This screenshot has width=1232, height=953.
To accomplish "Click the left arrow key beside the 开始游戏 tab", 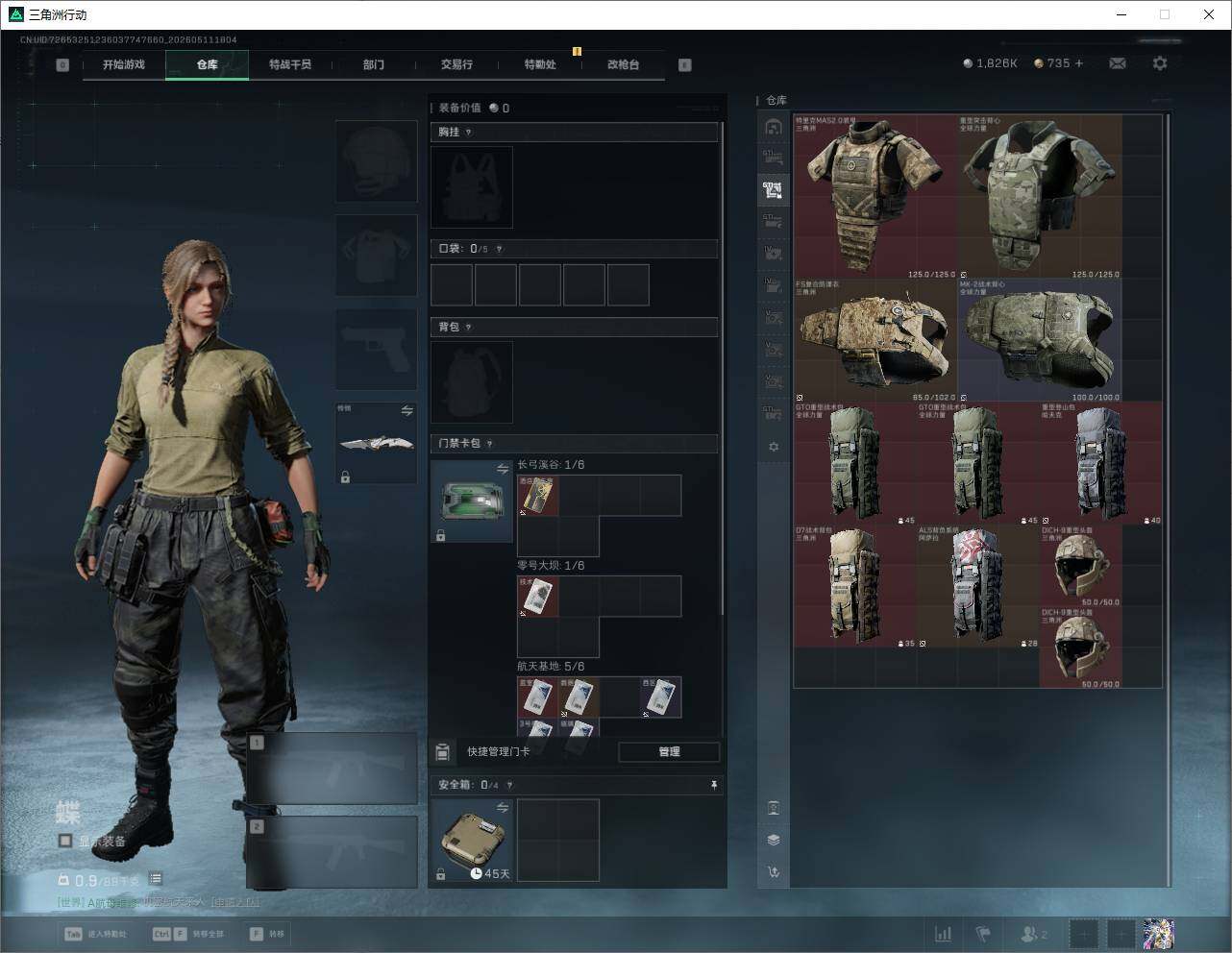I will (x=62, y=65).
